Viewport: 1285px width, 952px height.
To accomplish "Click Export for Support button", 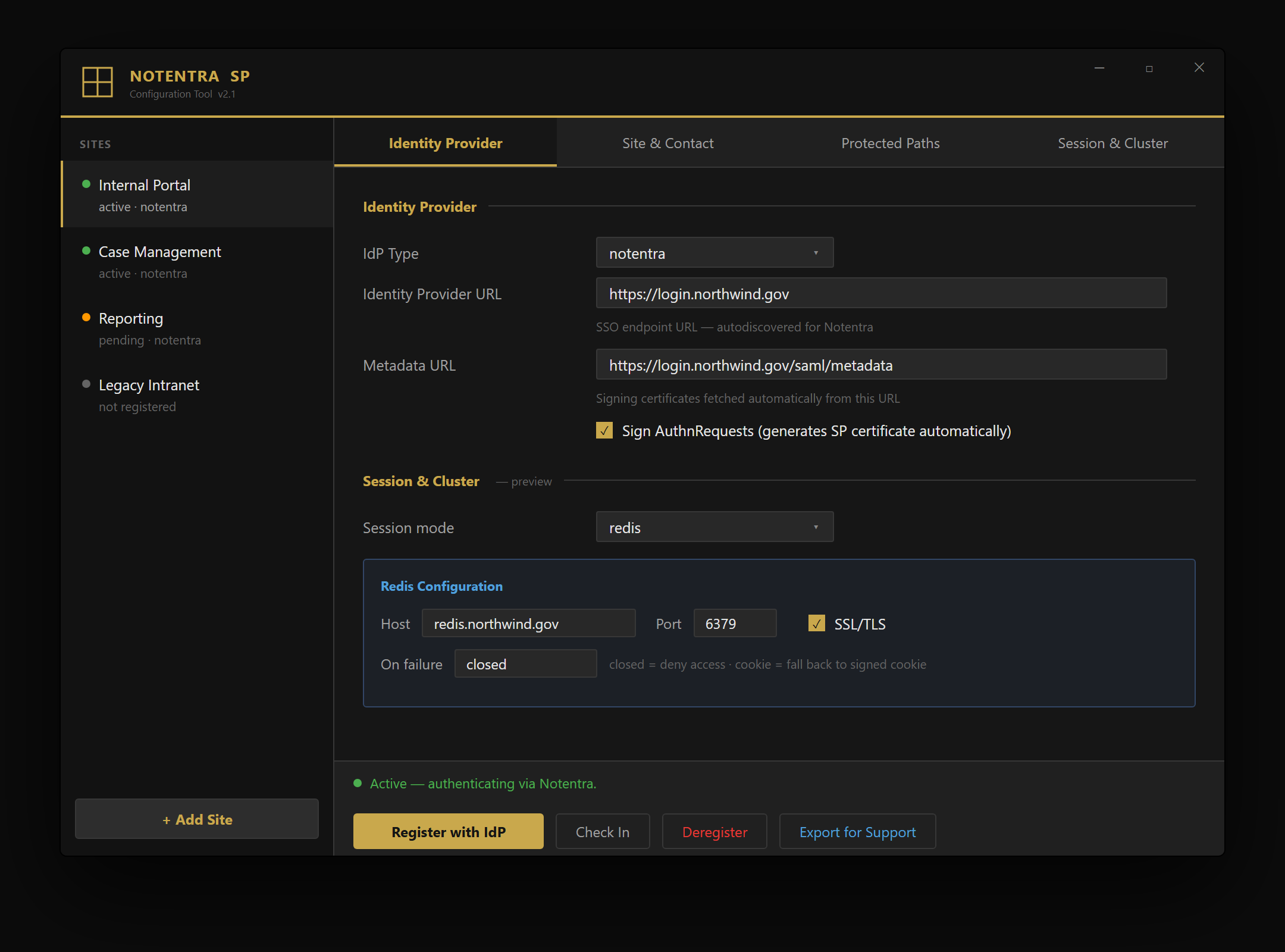I will [x=858, y=832].
